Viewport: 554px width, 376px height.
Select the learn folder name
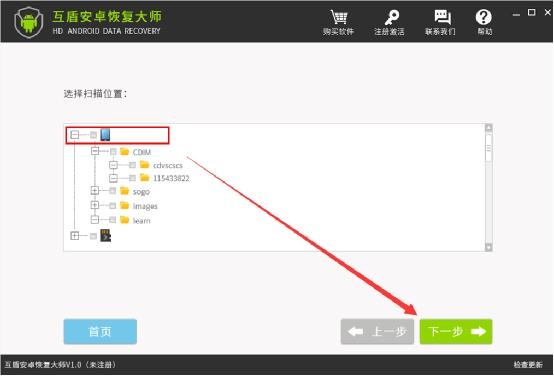[x=142, y=221]
